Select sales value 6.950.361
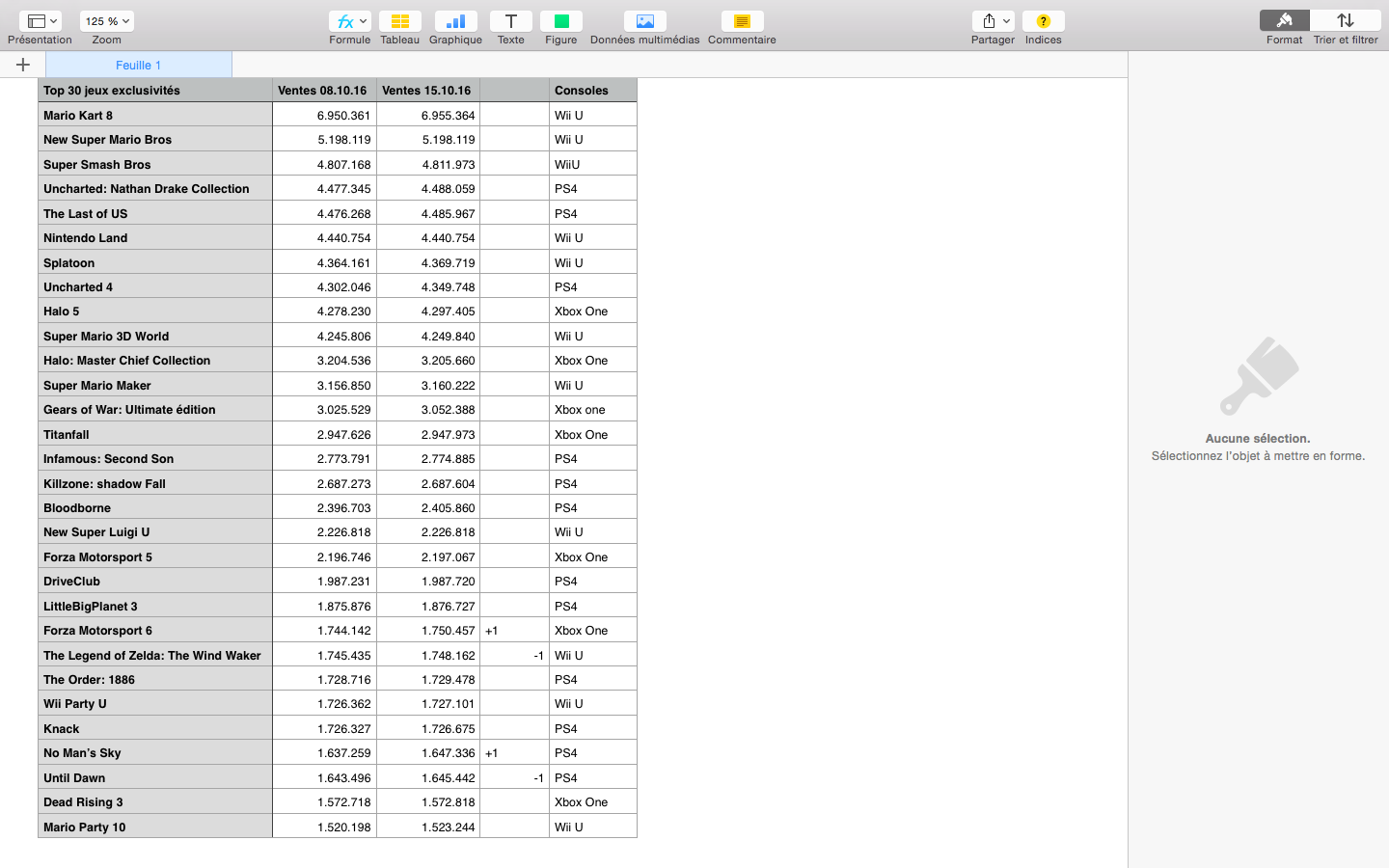The image size is (1389, 868). [324, 115]
